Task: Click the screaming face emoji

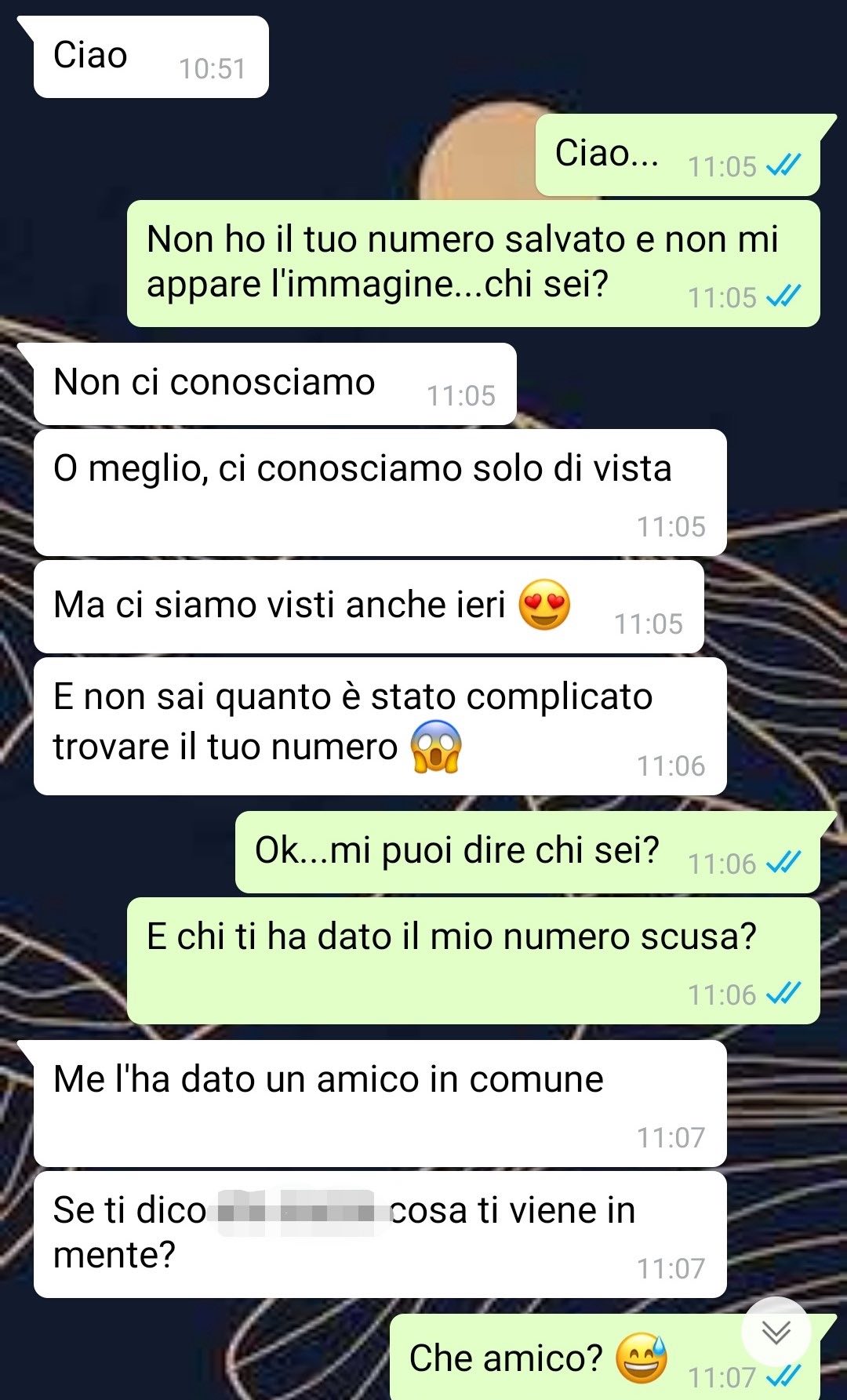Action: tap(436, 746)
